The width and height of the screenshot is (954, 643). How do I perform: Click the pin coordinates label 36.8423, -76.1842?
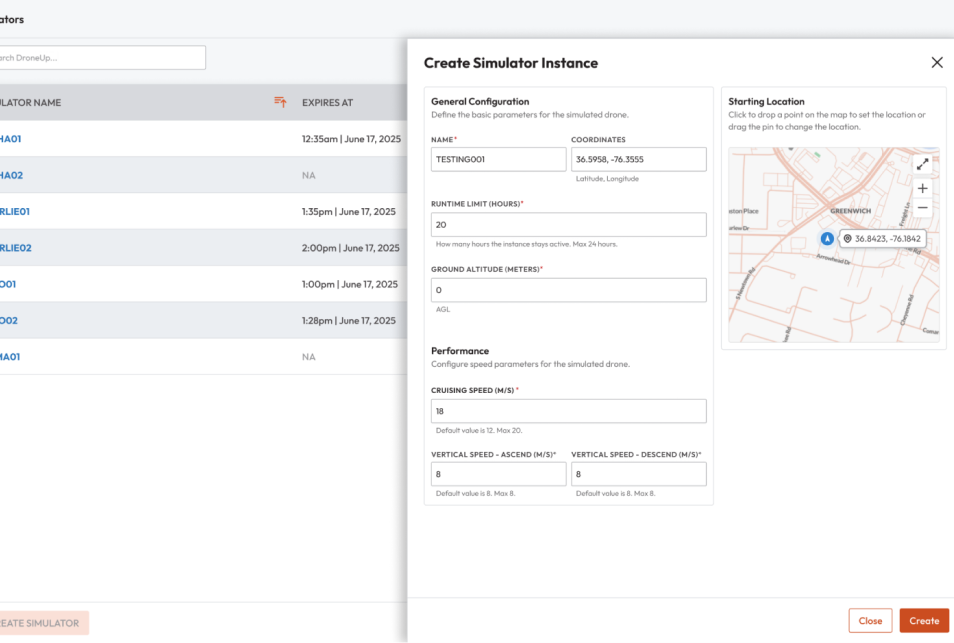881,239
